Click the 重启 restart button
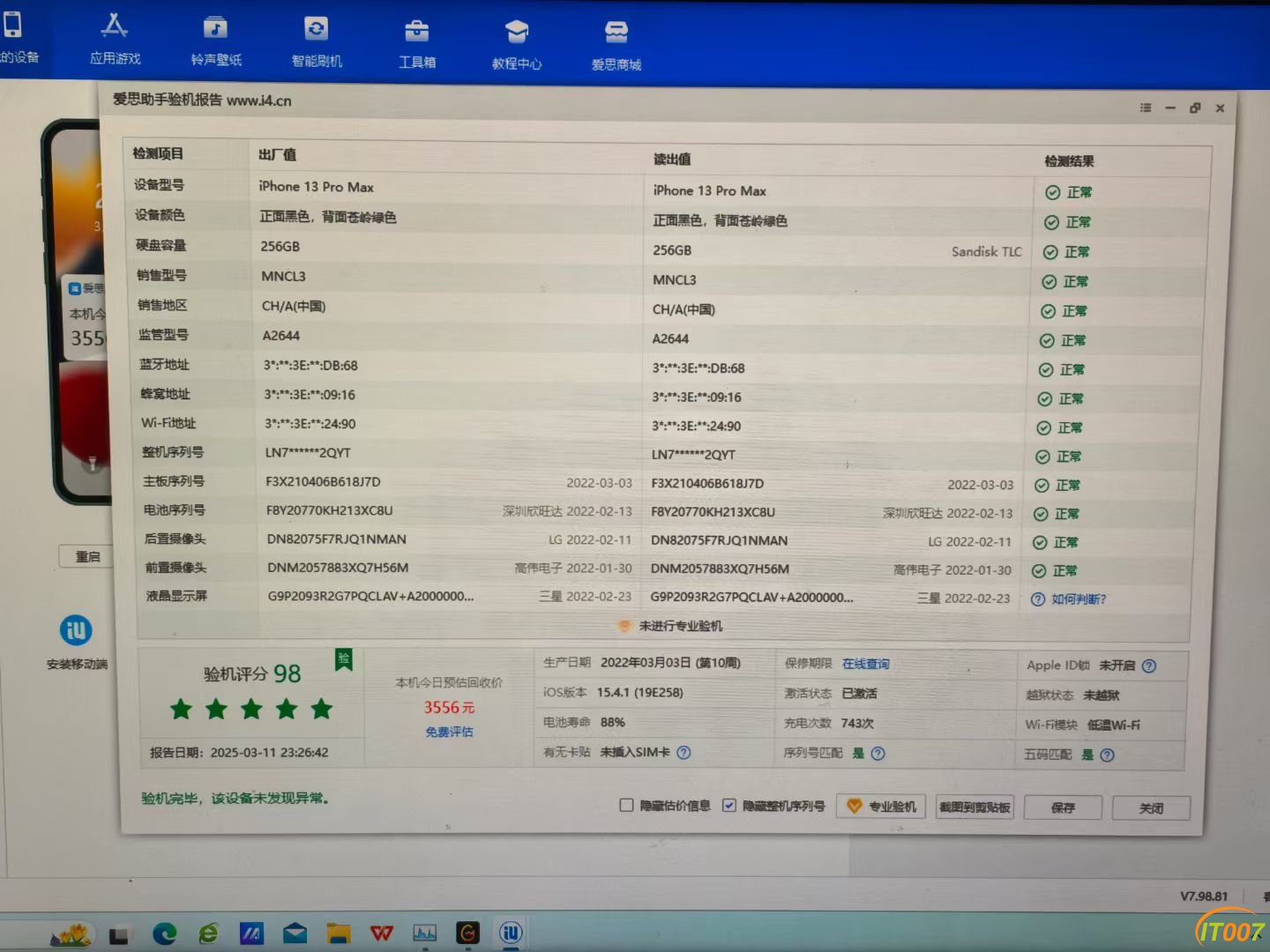The width and height of the screenshot is (1270, 952). click(86, 556)
